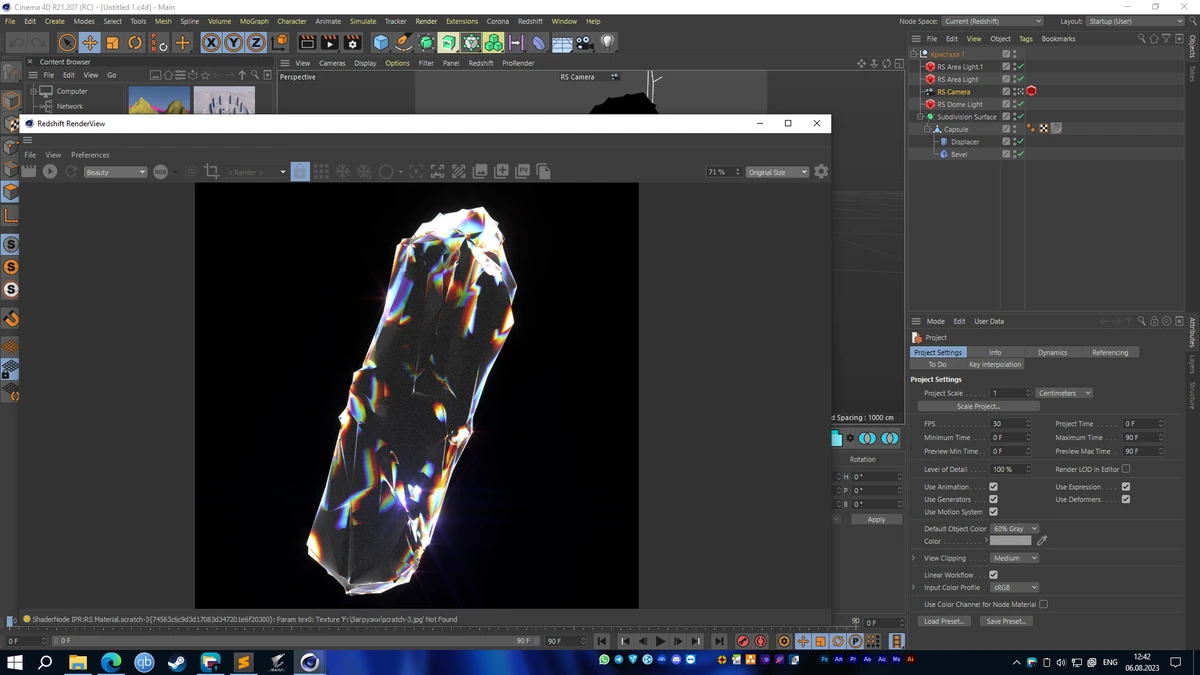This screenshot has height=675, width=1200.
Task: Click the PV picture viewer icon
Action: (x=522, y=172)
